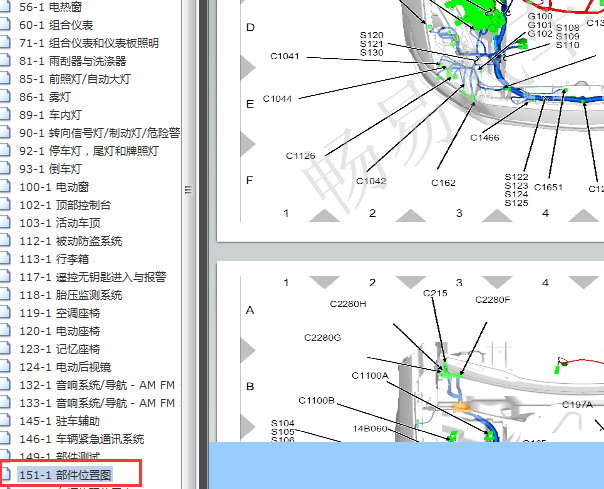Open bookmark 119-1 空调座椅

[60, 313]
